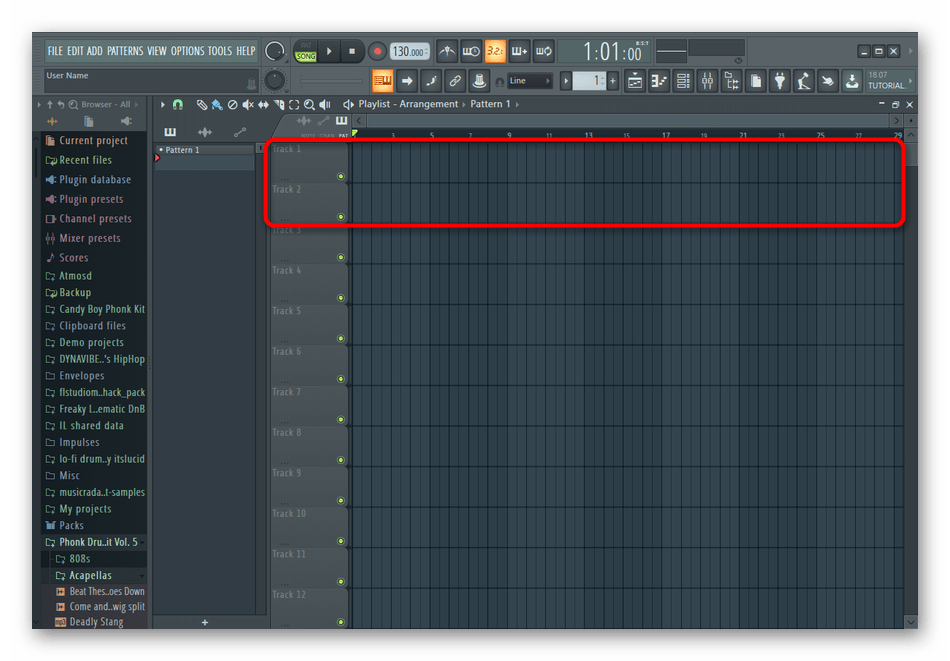Open the browser view button
Screen dimensions: 950x661
(x=731, y=81)
